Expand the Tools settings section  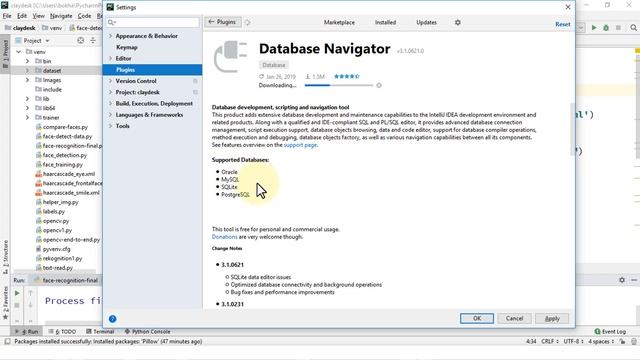[110, 126]
